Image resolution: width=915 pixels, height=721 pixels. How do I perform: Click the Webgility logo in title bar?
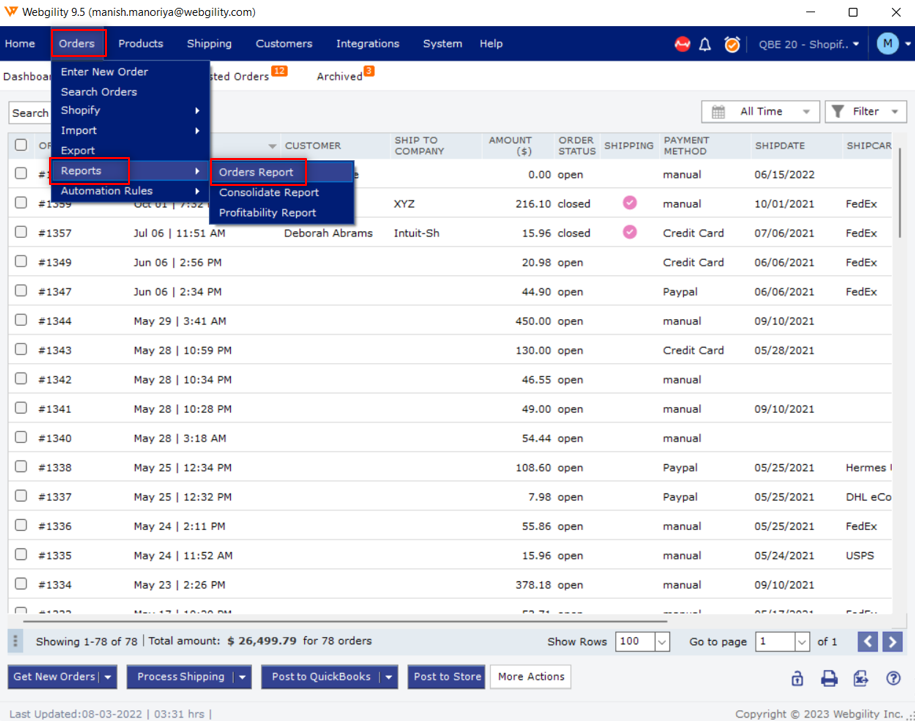pos(11,11)
